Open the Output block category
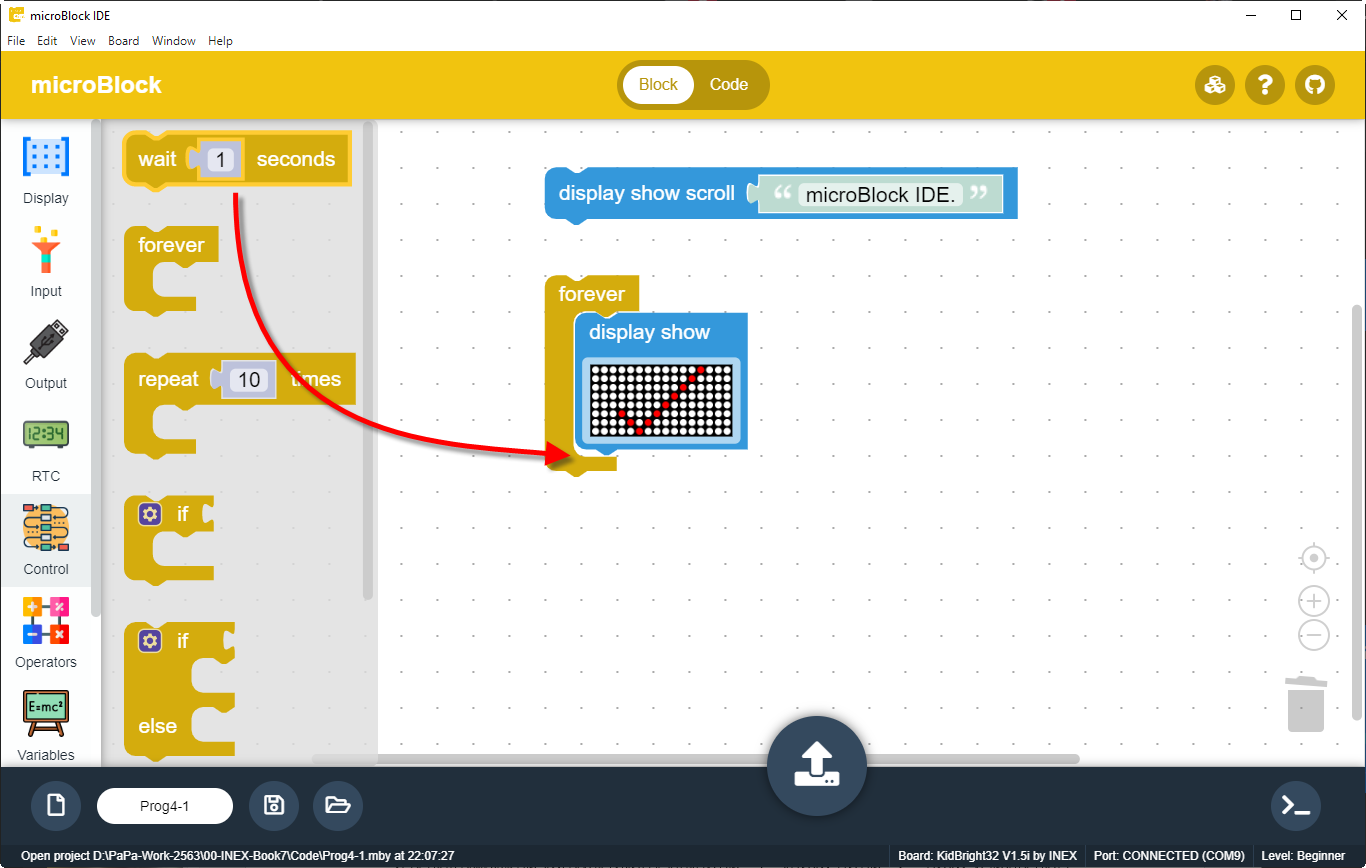The width and height of the screenshot is (1366, 868). 46,353
